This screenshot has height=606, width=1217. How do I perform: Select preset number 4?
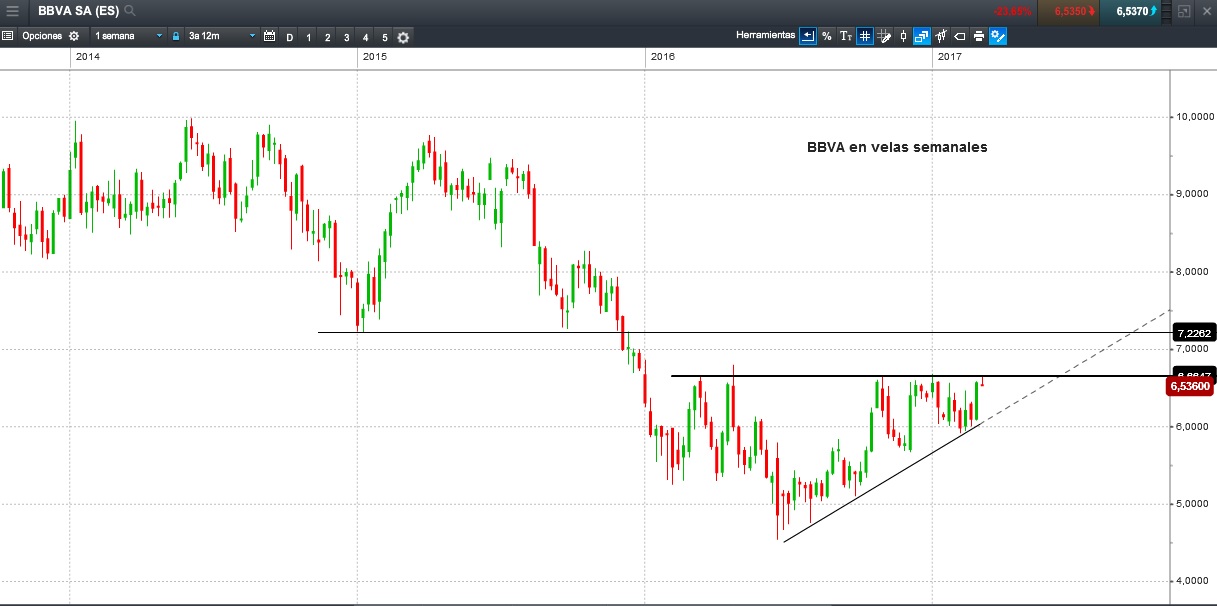pos(365,37)
